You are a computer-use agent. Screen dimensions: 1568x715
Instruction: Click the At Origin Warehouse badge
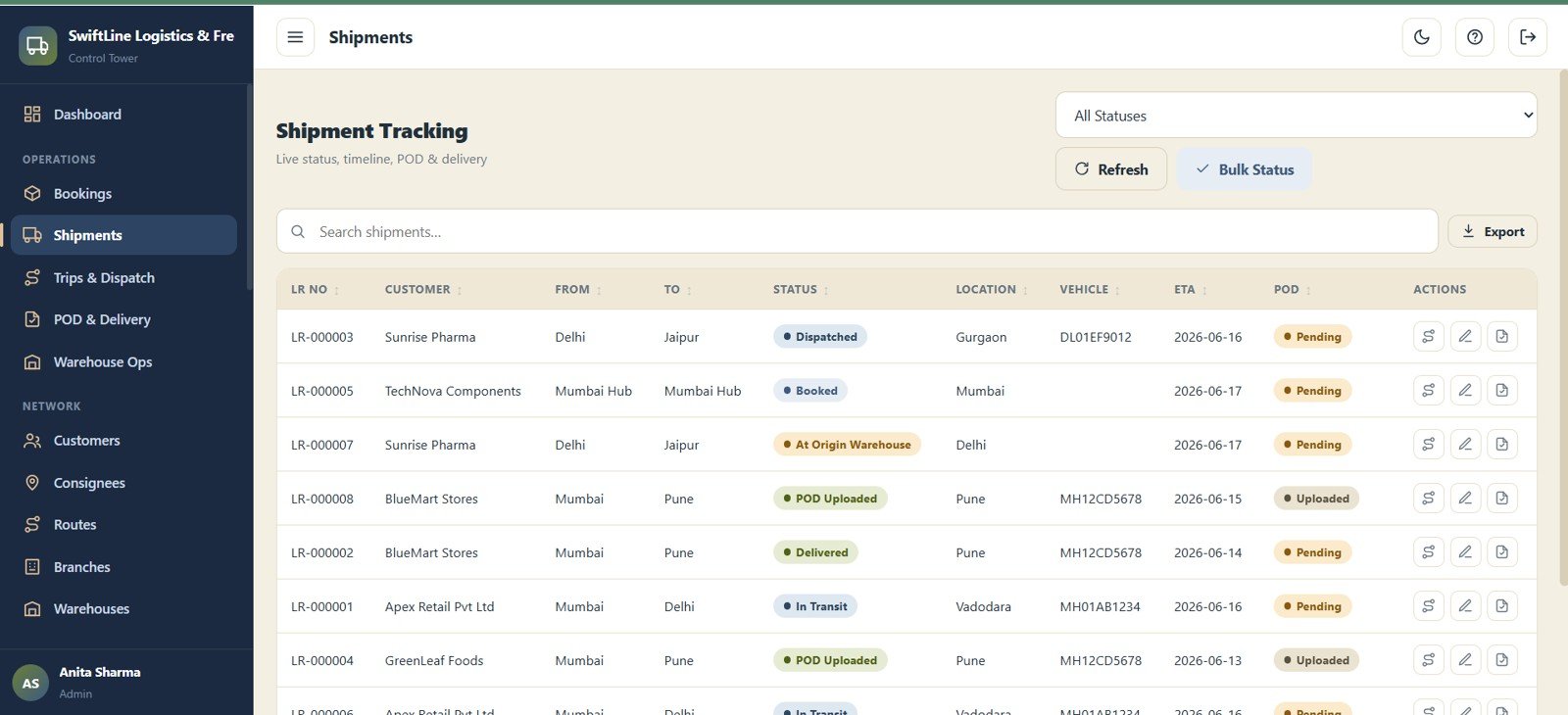tap(847, 445)
